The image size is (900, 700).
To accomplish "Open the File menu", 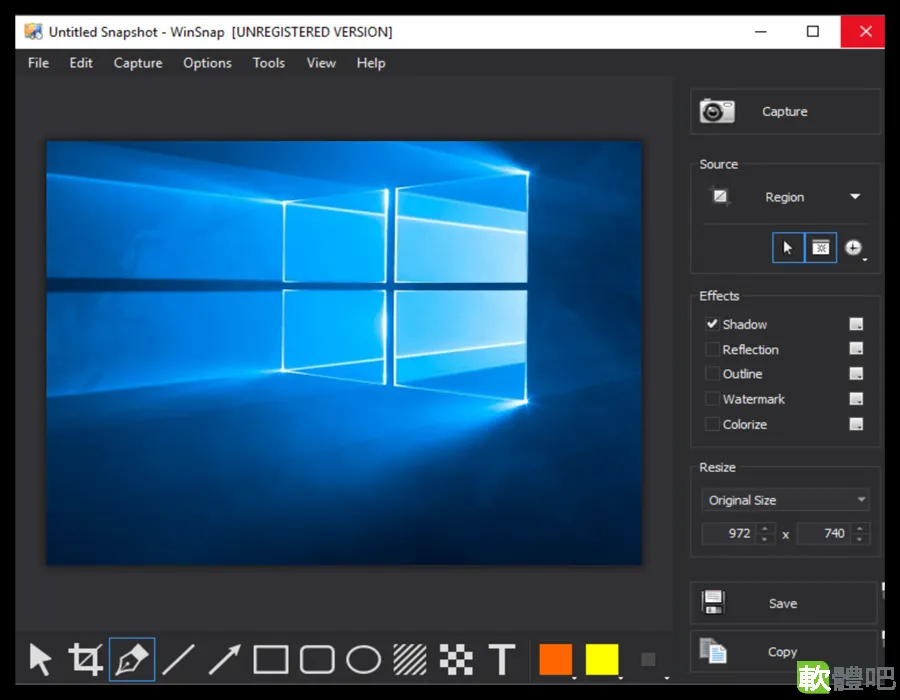I will 38,63.
